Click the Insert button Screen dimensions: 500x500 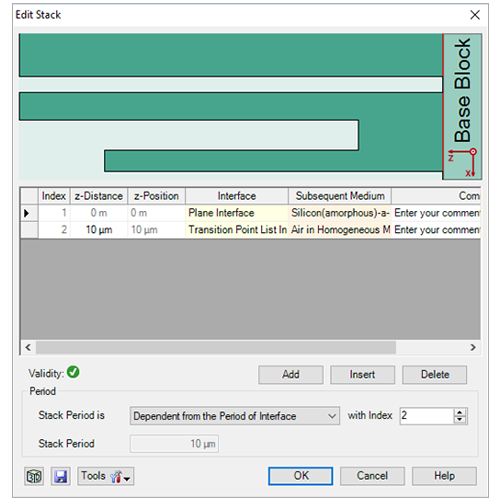pos(362,375)
